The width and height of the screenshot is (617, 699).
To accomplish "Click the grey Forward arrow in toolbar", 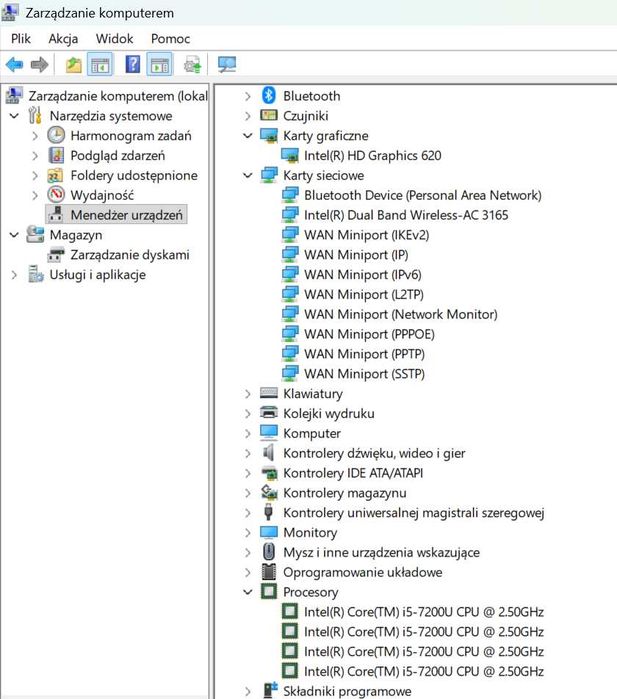I will point(39,65).
